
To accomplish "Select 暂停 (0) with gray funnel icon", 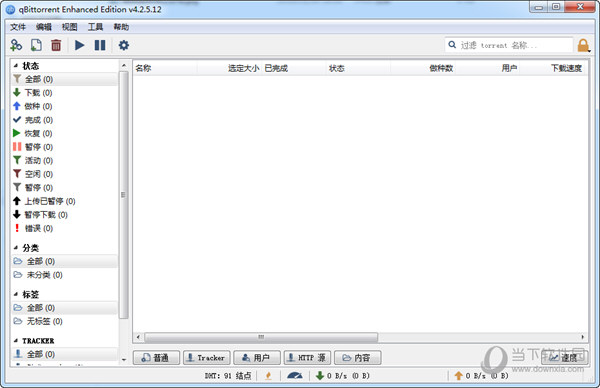I will [x=64, y=187].
